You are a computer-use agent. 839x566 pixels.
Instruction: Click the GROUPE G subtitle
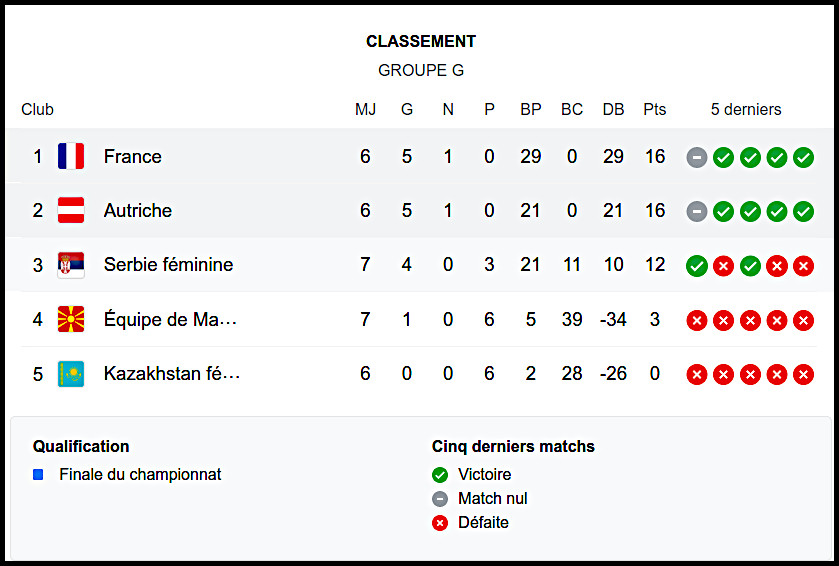420,70
